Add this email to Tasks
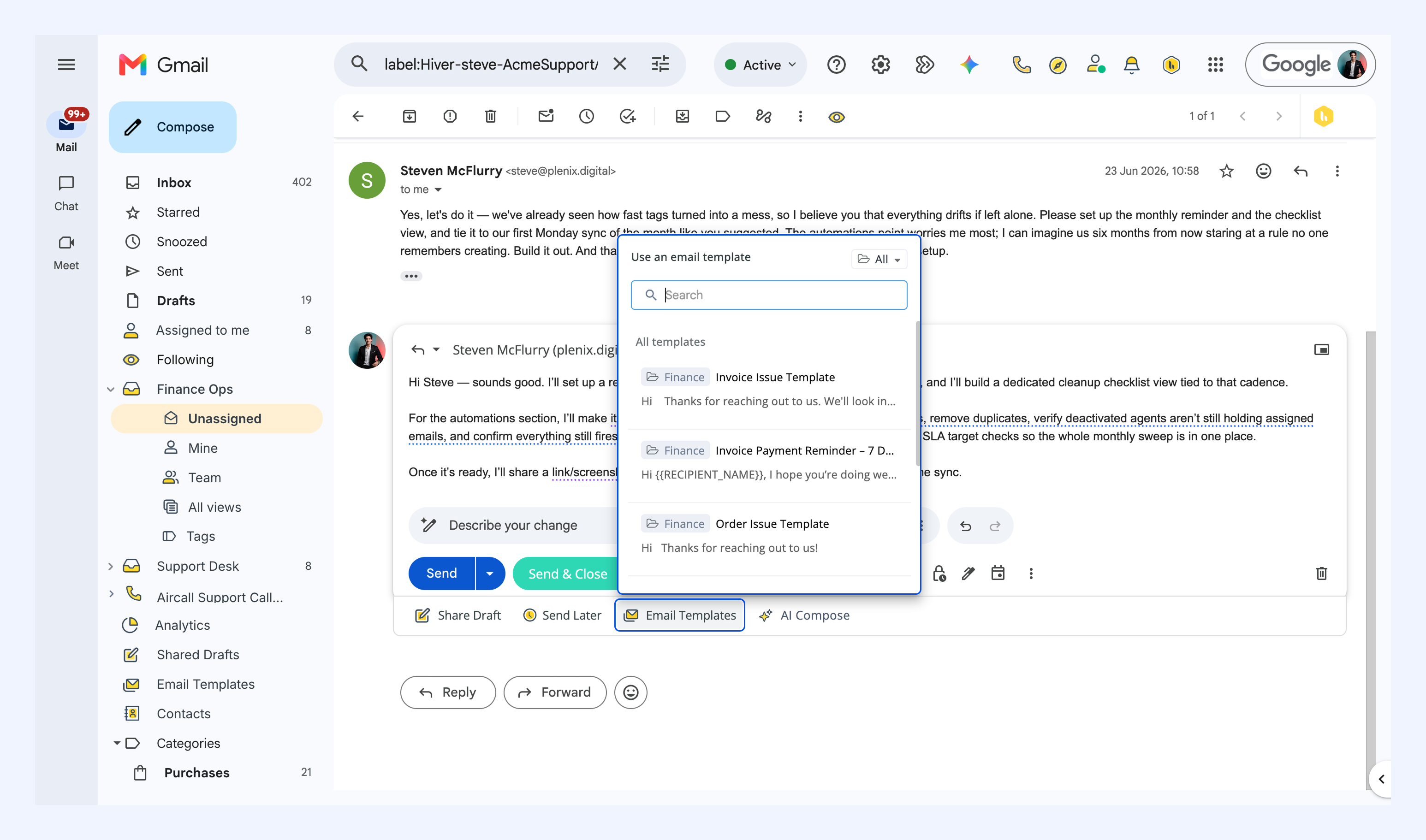 pyautogui.click(x=627, y=116)
